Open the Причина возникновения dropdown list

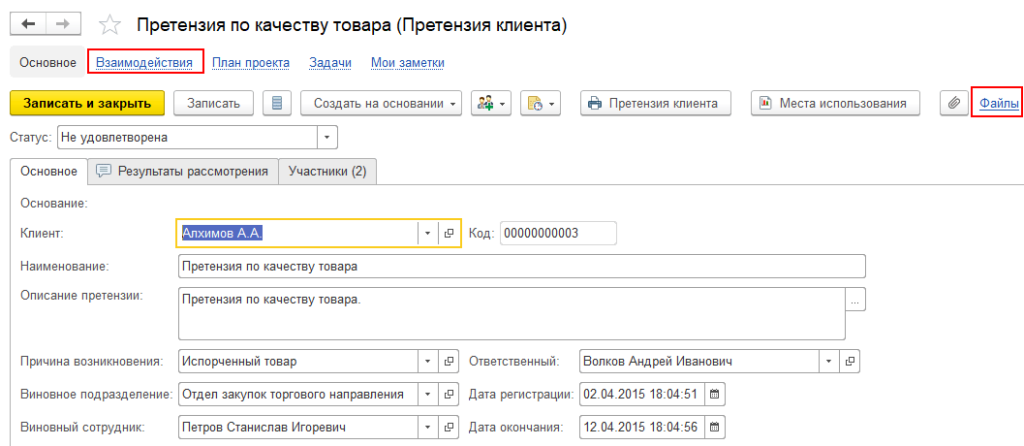[427, 361]
